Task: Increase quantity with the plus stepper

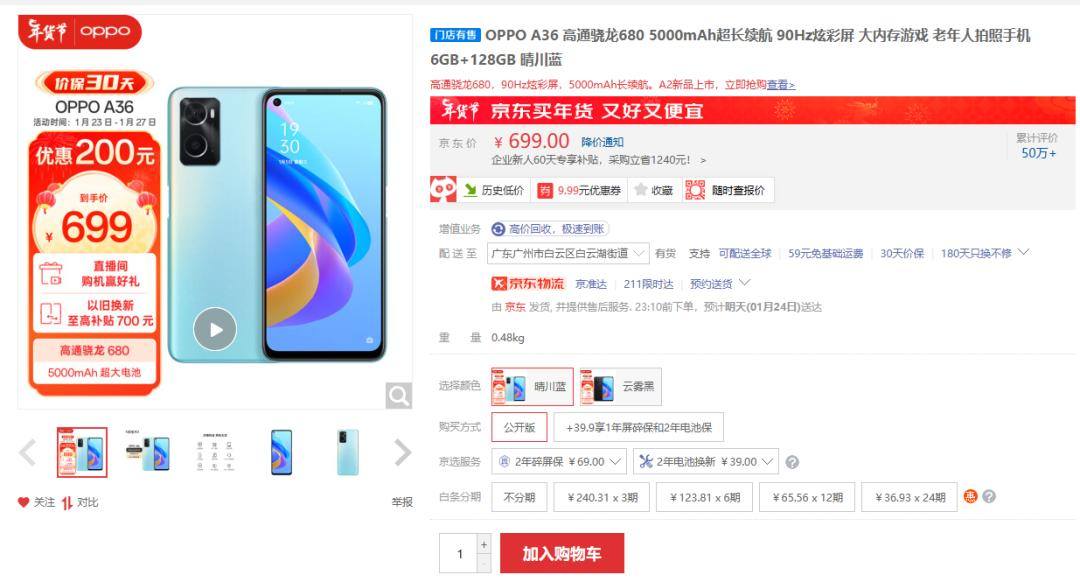Action: [x=484, y=543]
